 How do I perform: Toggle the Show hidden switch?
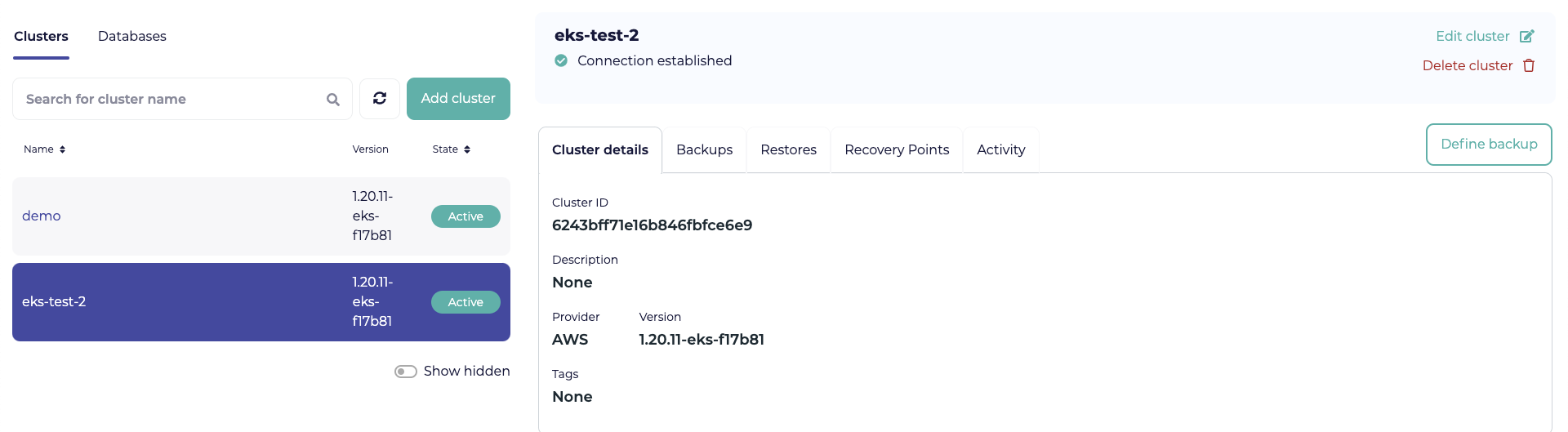(x=406, y=372)
